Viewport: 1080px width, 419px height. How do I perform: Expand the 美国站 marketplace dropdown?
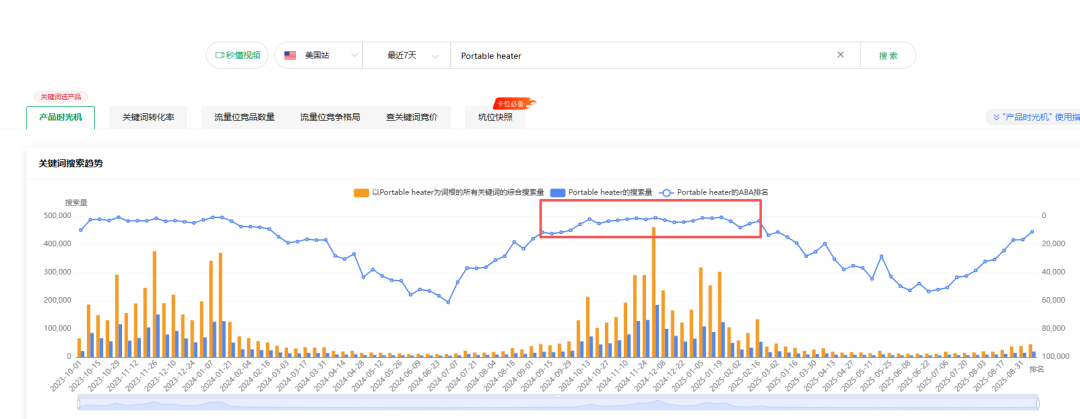coord(319,55)
